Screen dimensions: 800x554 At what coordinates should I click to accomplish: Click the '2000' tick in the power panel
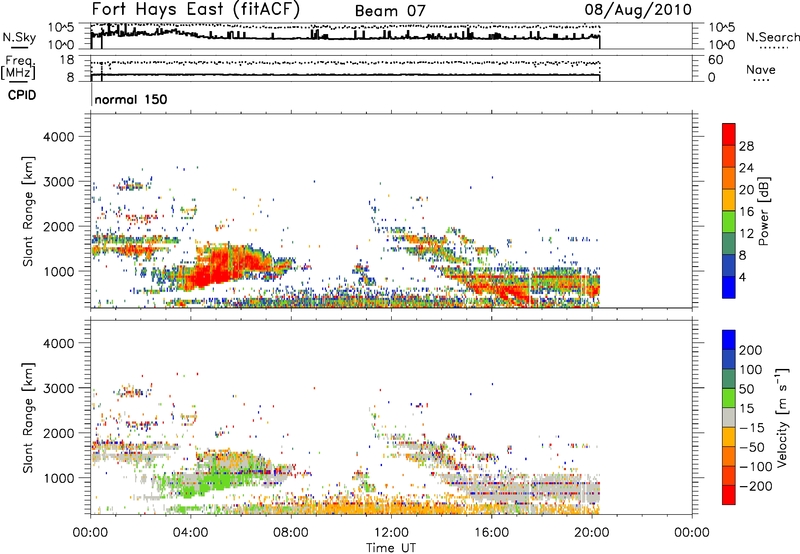pyautogui.click(x=58, y=226)
